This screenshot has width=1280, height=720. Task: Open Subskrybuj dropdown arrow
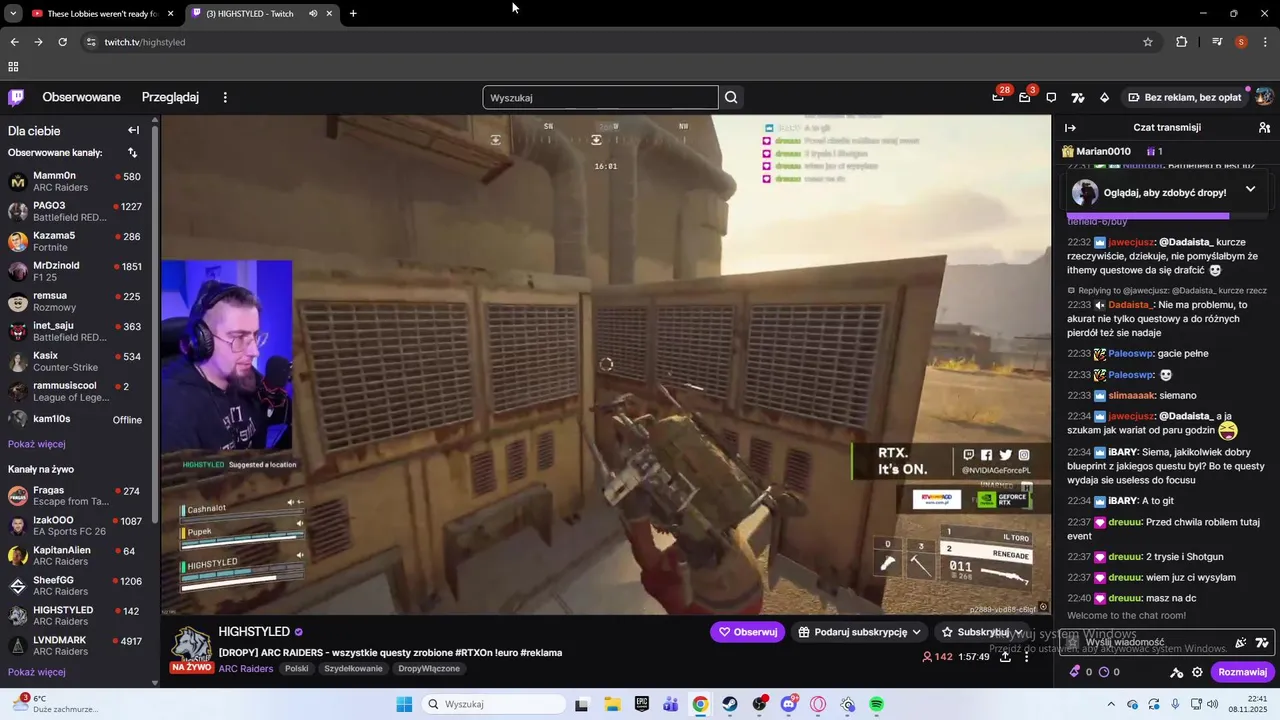click(x=1018, y=632)
